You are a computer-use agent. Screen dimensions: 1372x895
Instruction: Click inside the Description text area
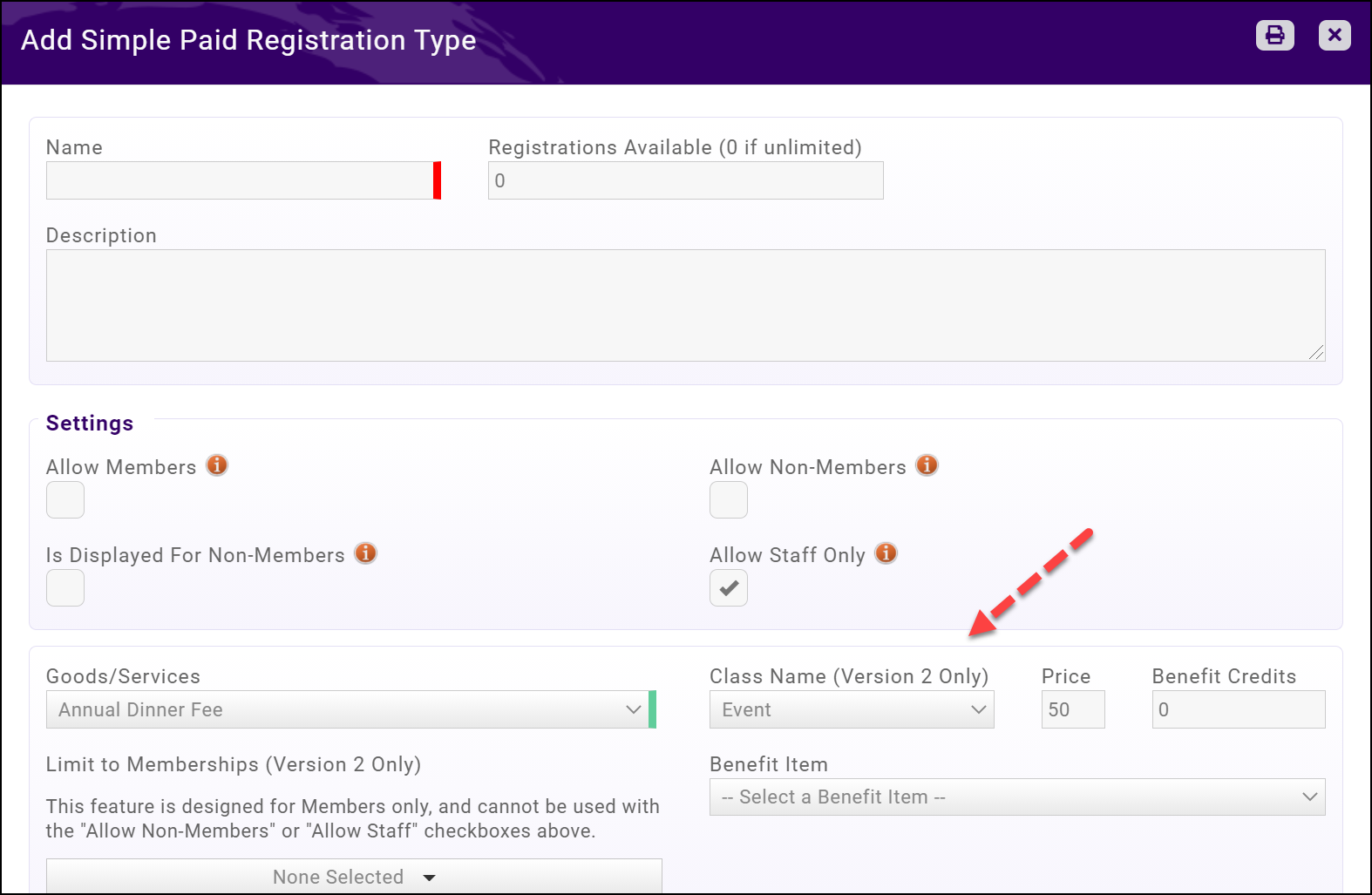pyautogui.click(x=686, y=305)
